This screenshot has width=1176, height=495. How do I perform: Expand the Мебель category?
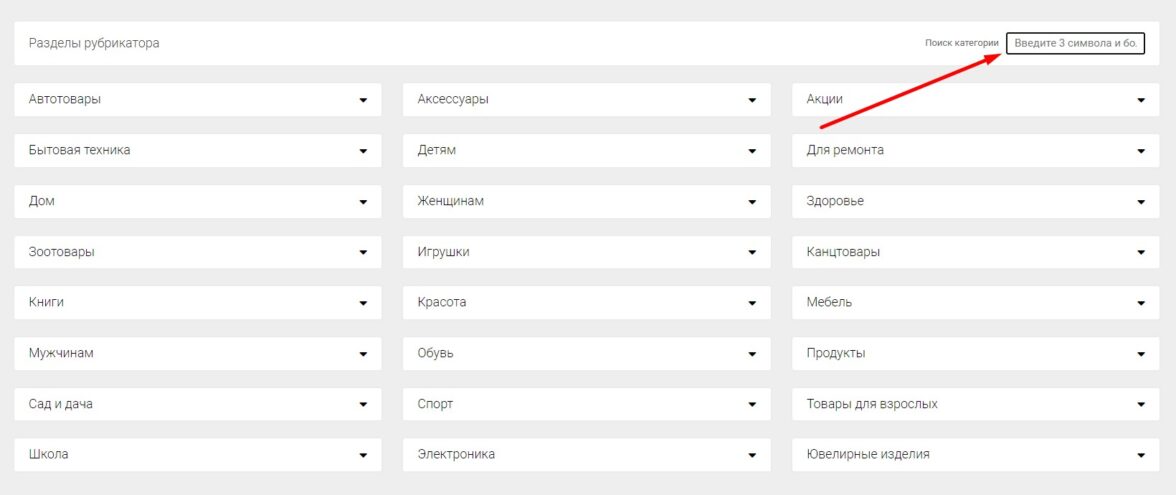tap(1141, 303)
